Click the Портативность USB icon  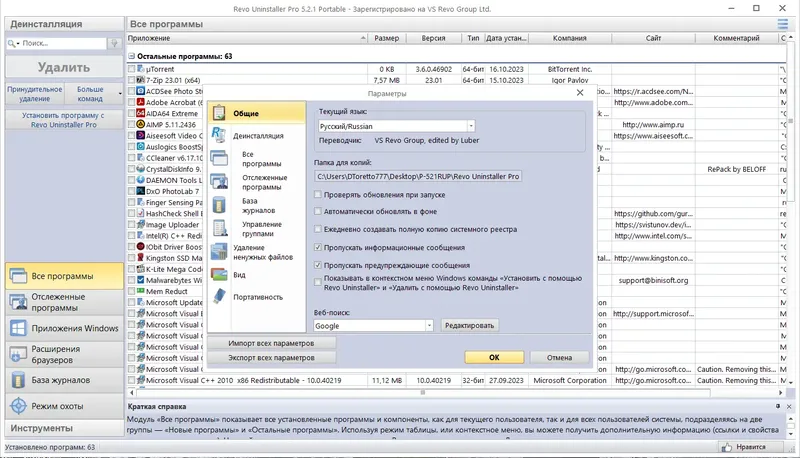point(219,296)
